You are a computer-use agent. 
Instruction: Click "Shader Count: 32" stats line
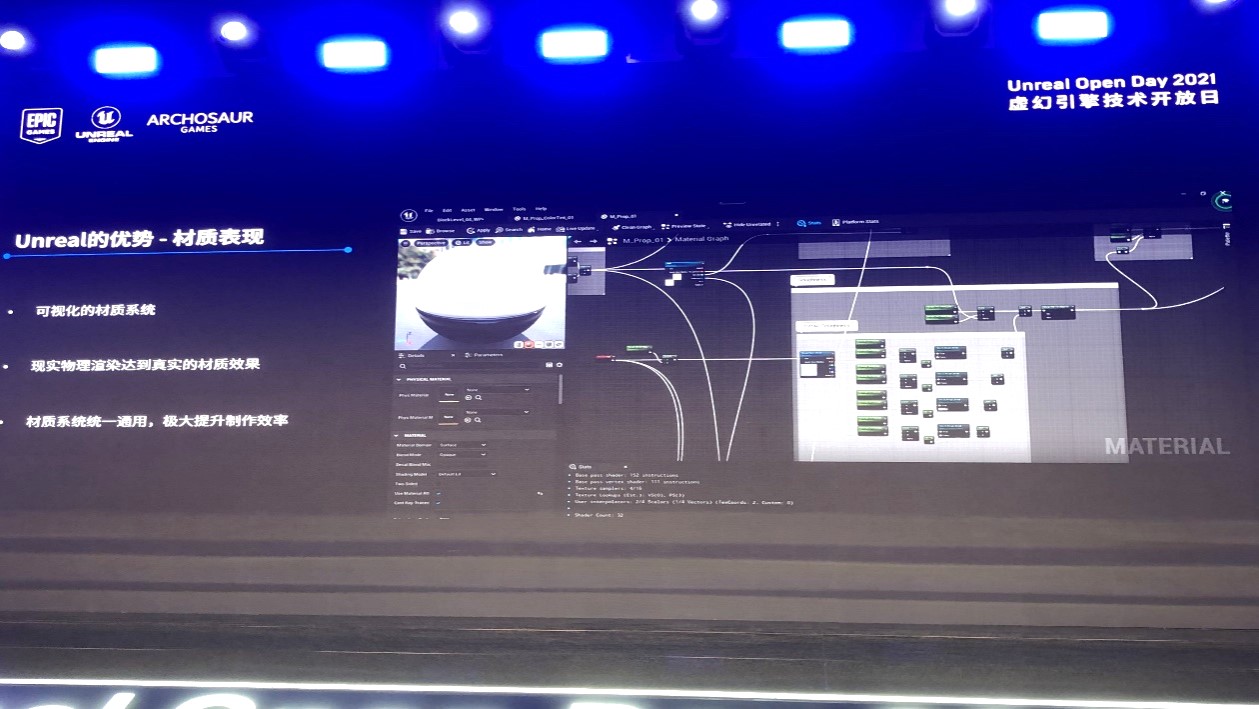[x=600, y=515]
